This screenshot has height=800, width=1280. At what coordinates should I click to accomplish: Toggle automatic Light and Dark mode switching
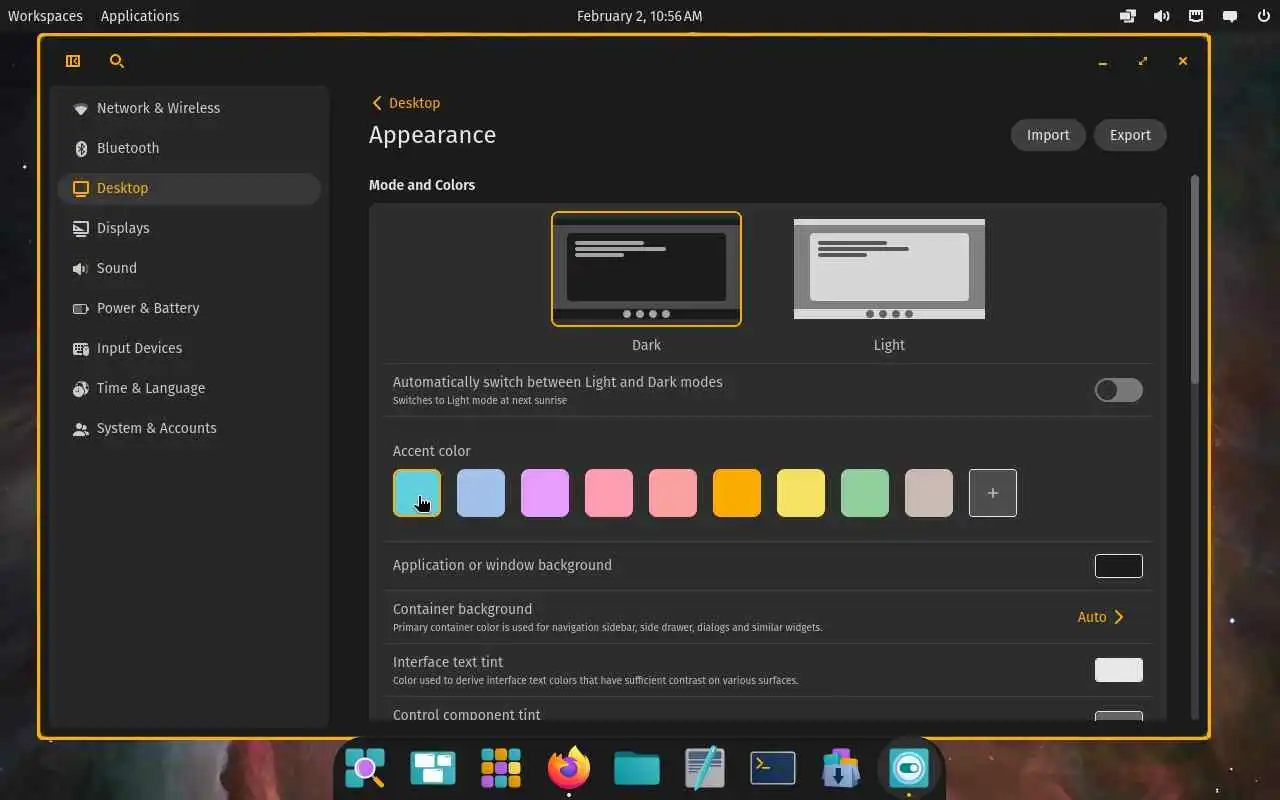pyautogui.click(x=1118, y=390)
